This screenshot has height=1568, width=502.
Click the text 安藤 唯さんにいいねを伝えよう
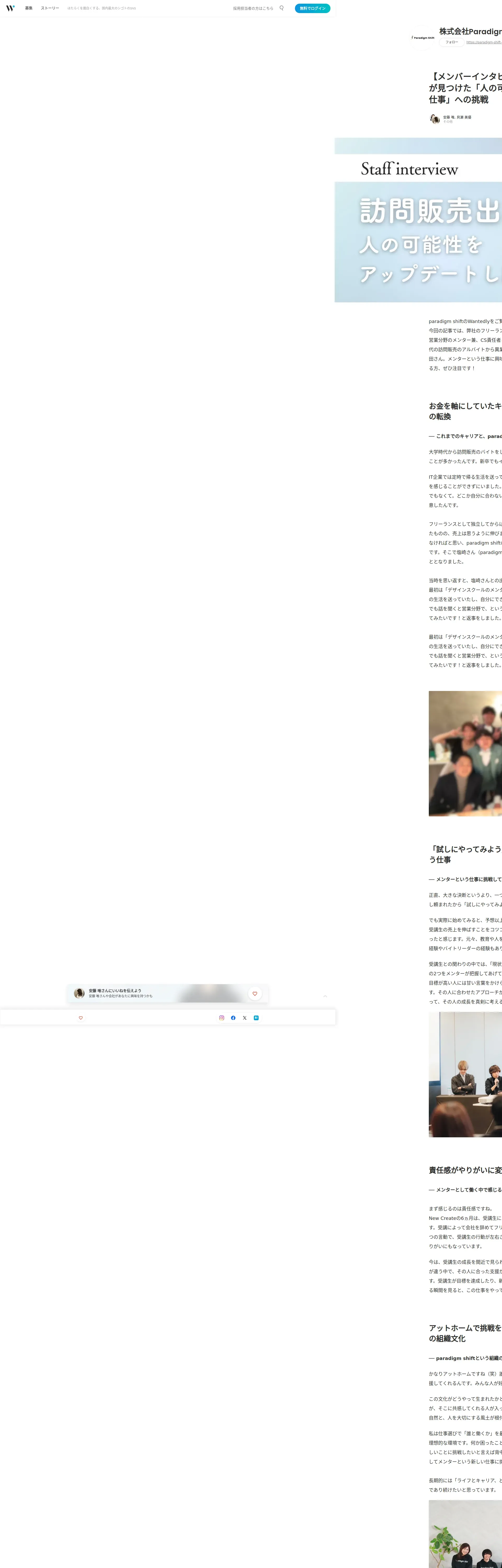[115, 991]
